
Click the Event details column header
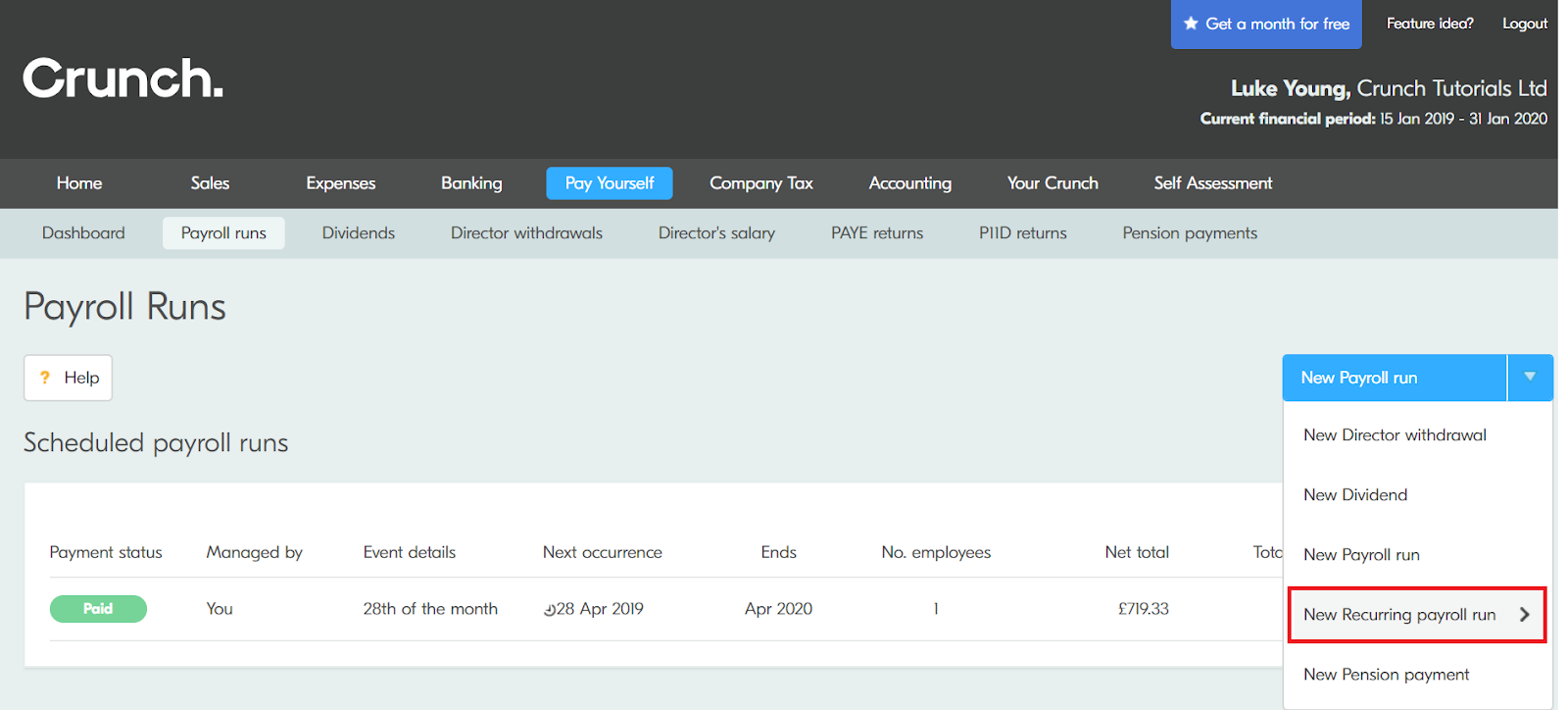(x=410, y=552)
